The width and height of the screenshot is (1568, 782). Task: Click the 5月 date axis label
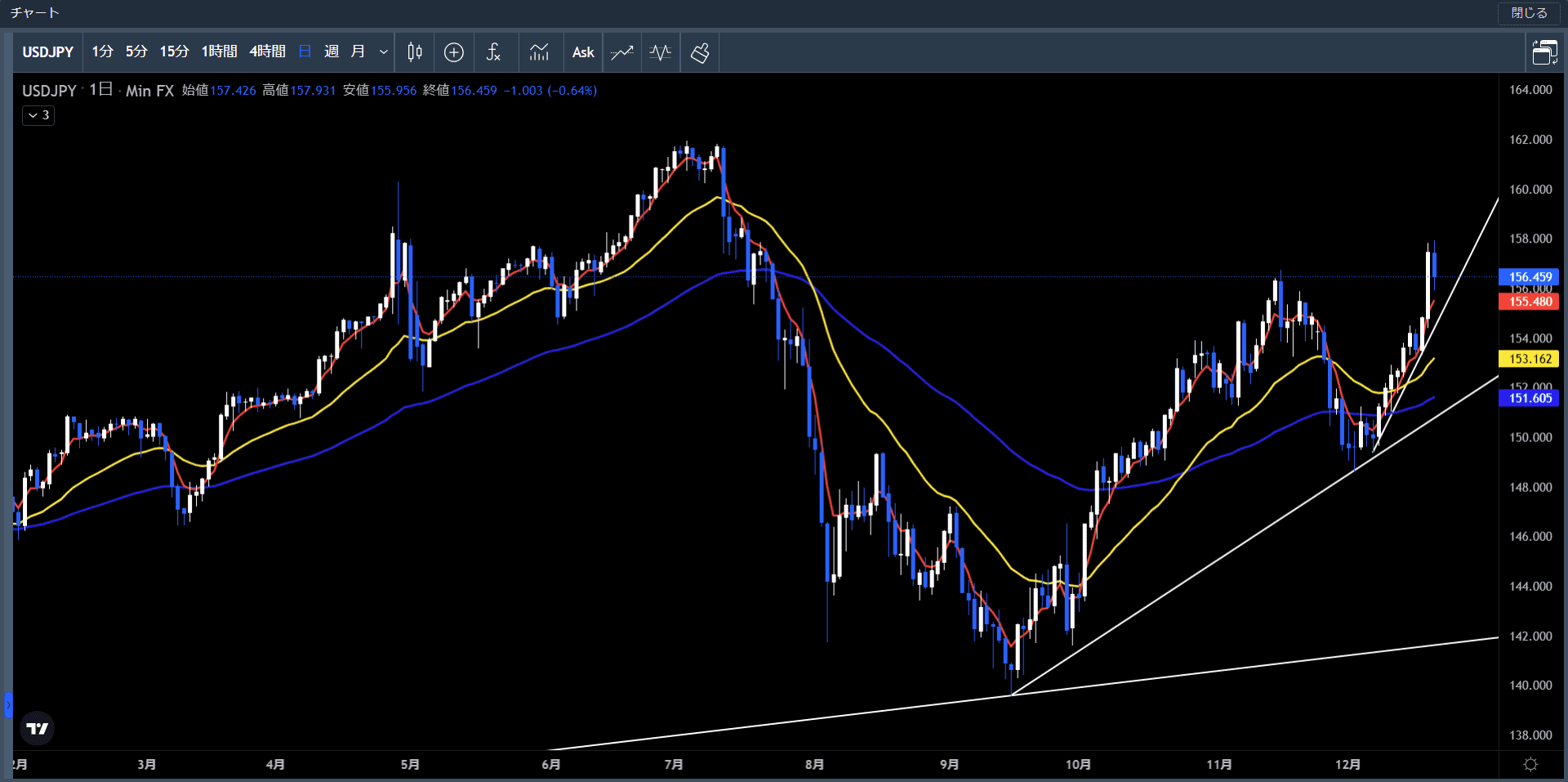pyautogui.click(x=410, y=764)
